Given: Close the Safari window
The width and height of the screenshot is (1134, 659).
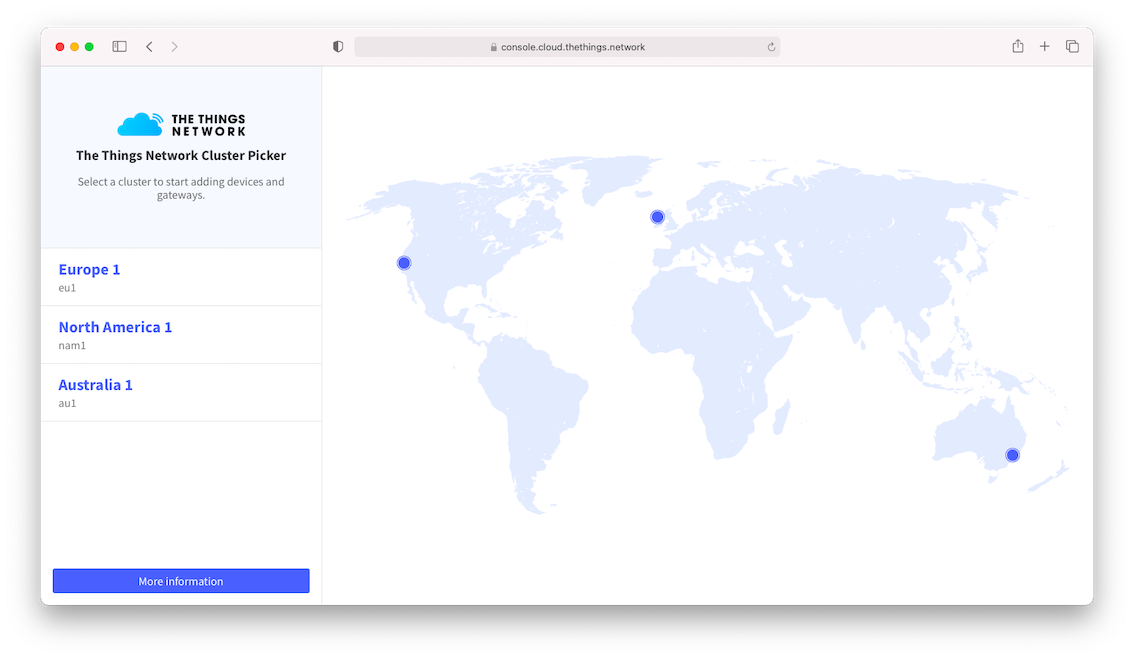Looking at the screenshot, I should [x=60, y=47].
